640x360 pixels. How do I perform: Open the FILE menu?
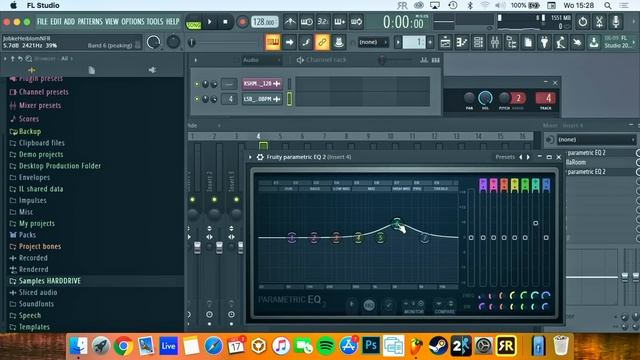[x=42, y=22]
